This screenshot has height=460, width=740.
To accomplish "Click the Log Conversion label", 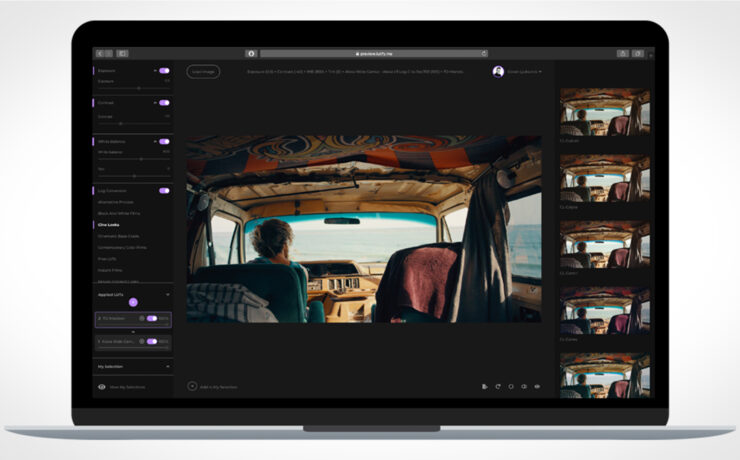I will click(112, 191).
